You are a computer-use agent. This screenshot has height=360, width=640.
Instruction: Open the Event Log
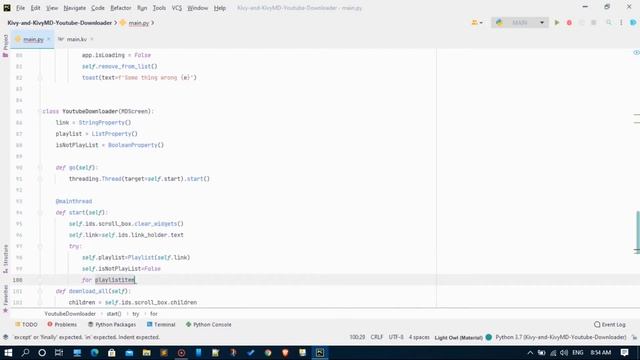tap(610, 324)
